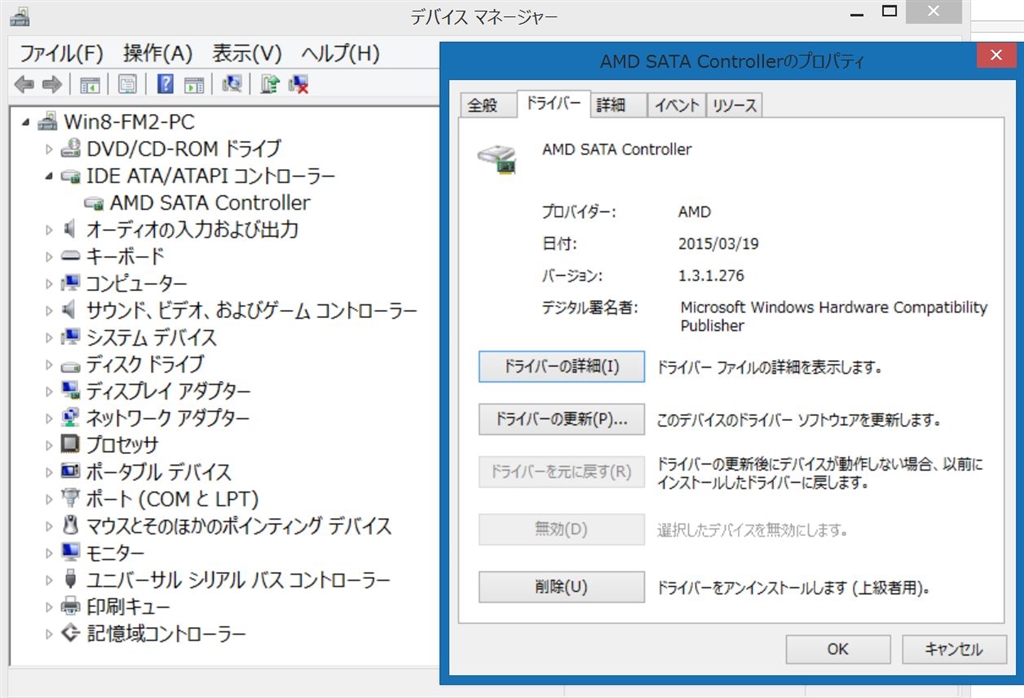
Task: Click the Back arrow toolbar icon
Action: point(24,84)
